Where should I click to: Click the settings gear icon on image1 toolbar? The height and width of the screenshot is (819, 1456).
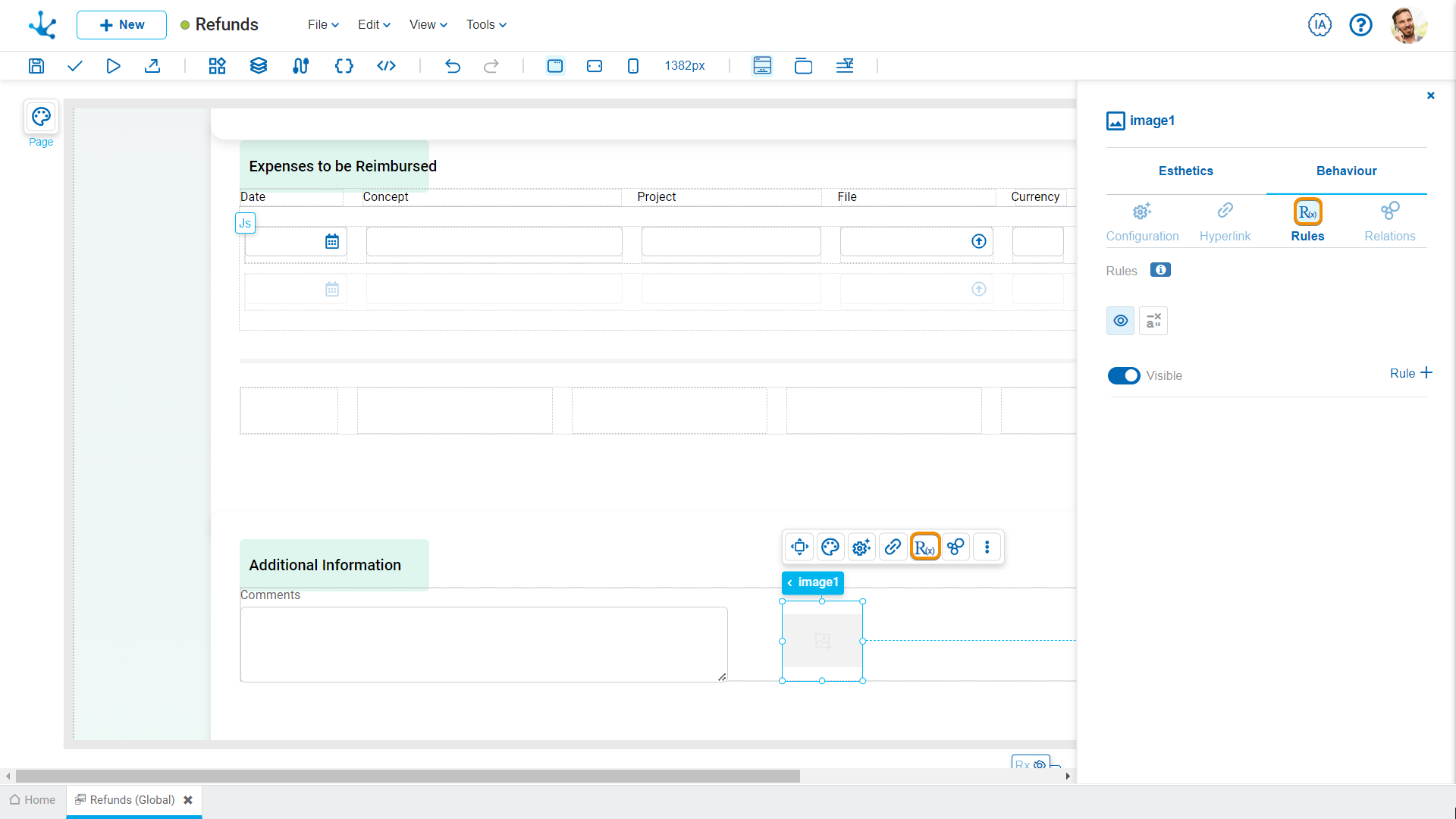[861, 547]
